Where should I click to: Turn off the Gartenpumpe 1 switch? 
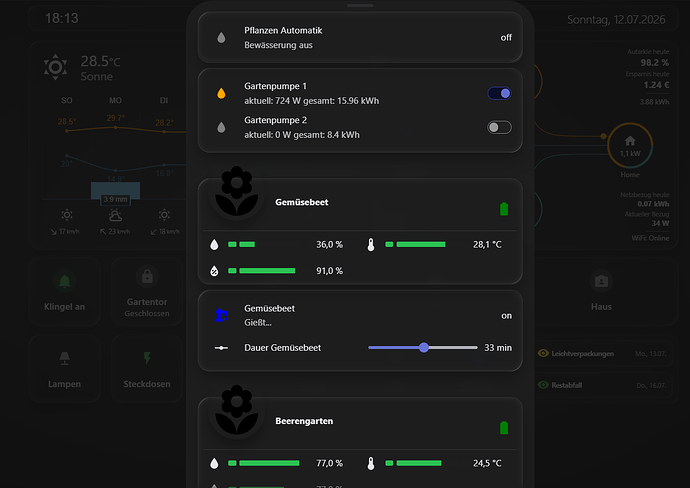[x=499, y=93]
